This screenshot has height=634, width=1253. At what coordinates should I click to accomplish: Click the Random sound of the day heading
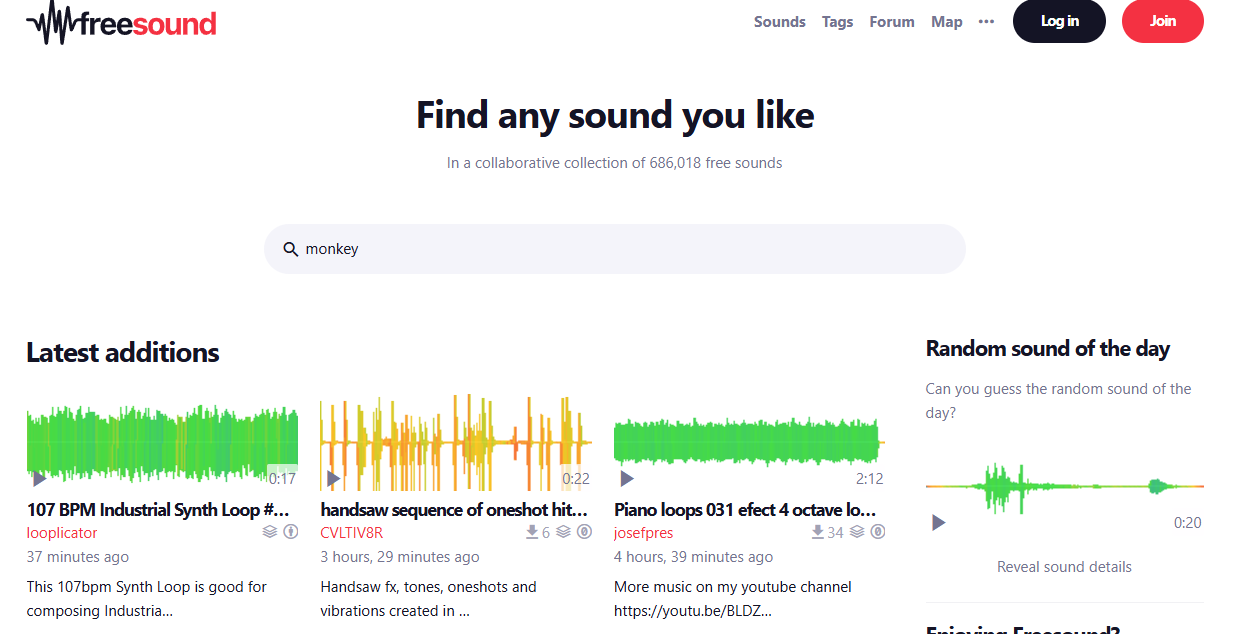1048,349
